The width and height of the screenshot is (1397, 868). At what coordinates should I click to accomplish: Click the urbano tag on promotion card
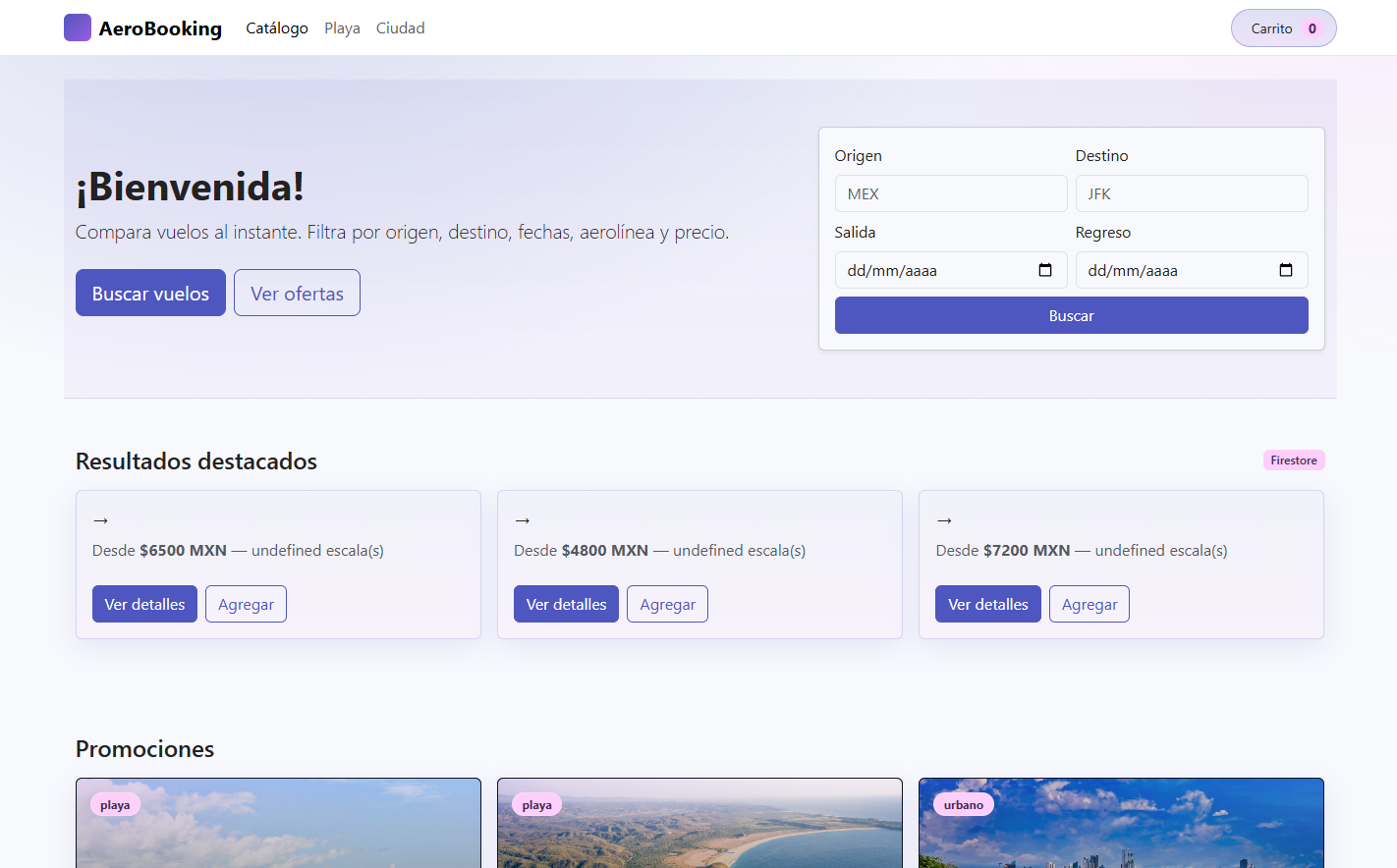pyautogui.click(x=963, y=805)
